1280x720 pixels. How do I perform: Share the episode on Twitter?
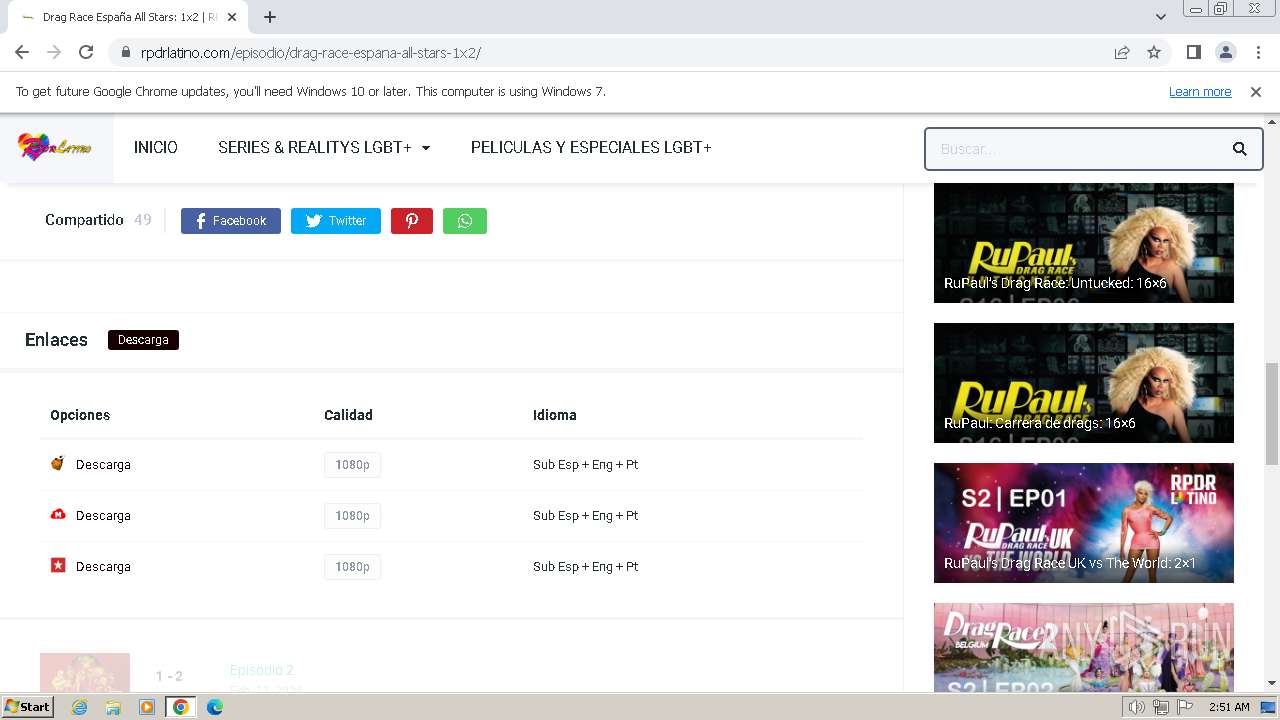pyautogui.click(x=336, y=221)
